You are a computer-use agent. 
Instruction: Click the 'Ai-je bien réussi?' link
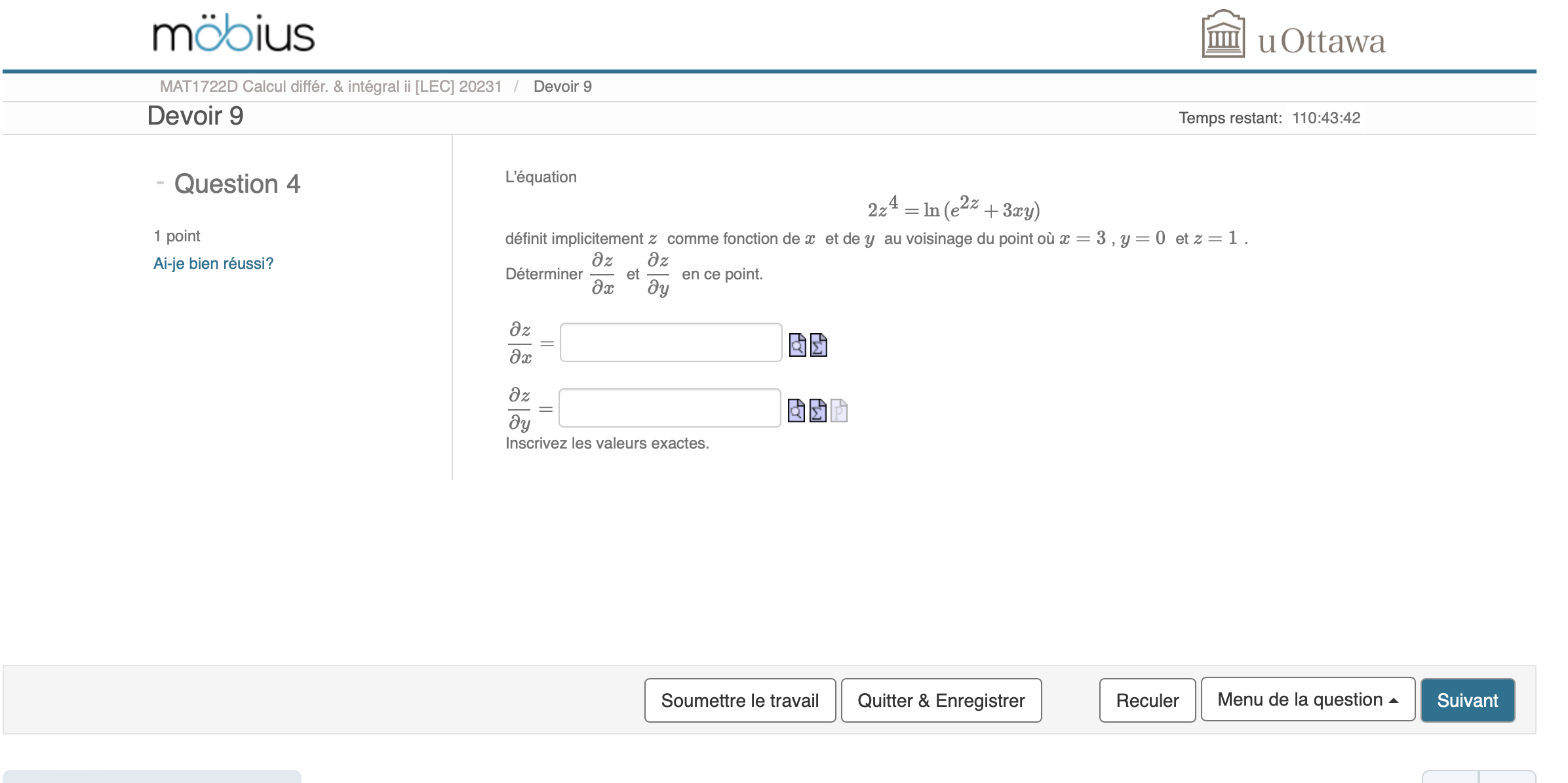pyautogui.click(x=213, y=262)
